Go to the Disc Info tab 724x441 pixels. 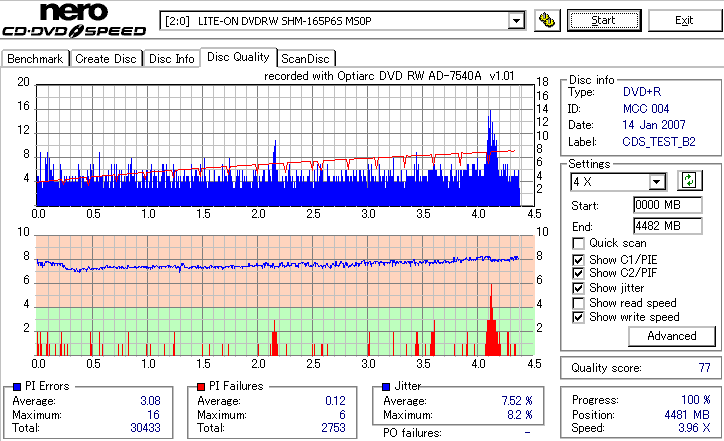[x=171, y=59]
